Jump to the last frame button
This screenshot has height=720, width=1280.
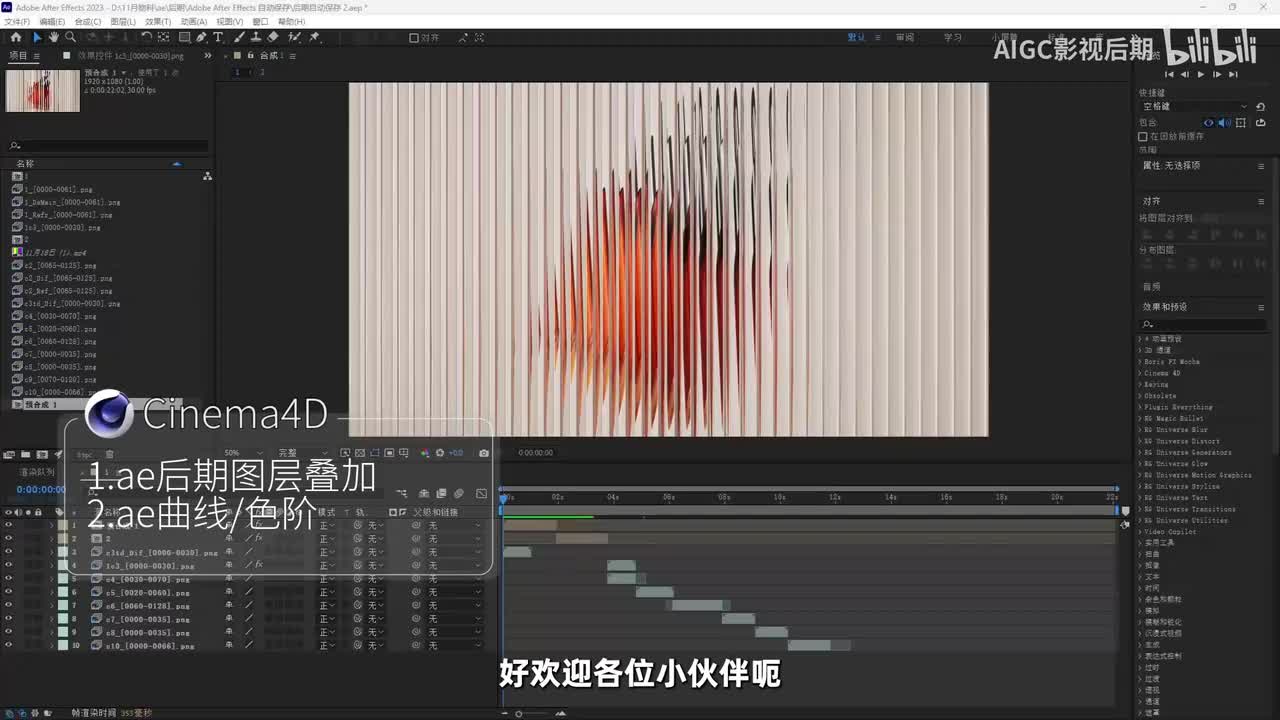tap(1233, 75)
